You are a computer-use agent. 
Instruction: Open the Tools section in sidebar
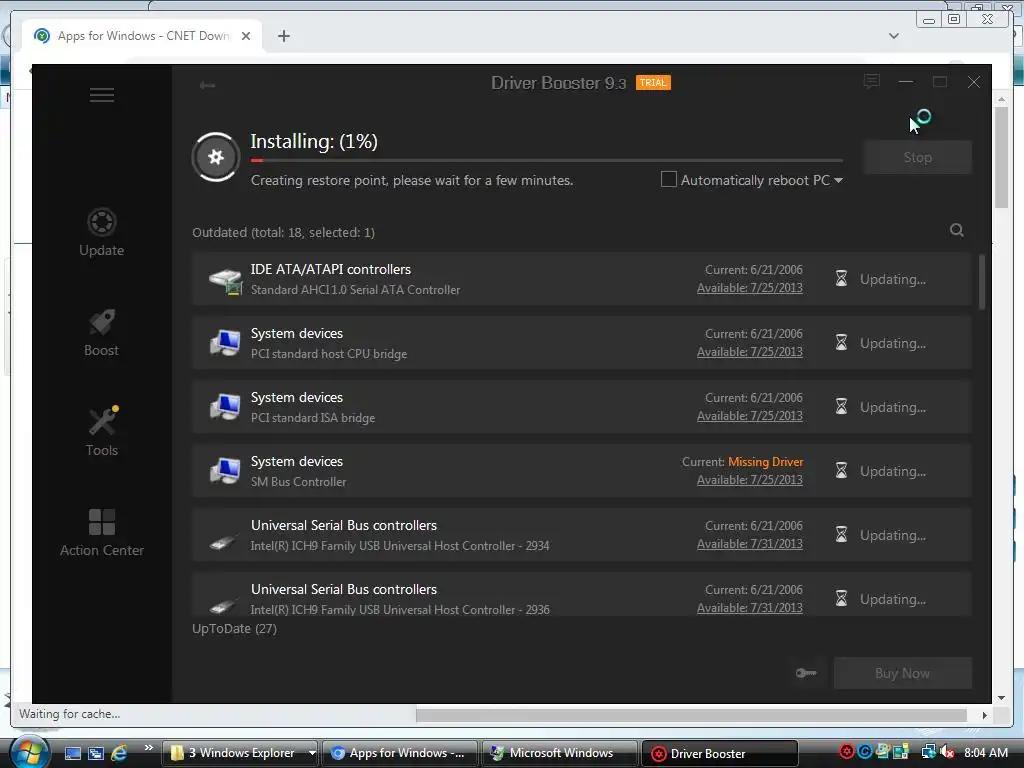(102, 432)
